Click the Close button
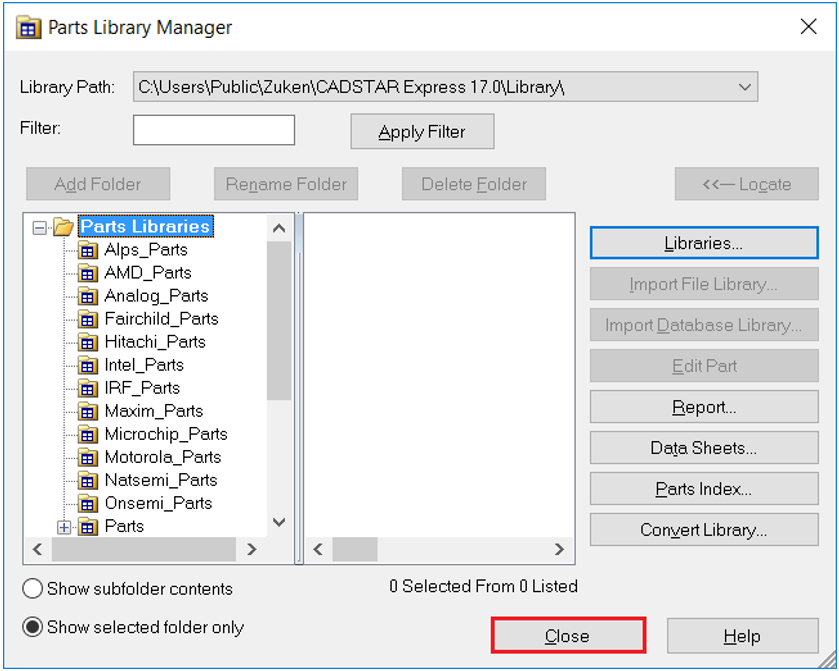 pos(568,636)
